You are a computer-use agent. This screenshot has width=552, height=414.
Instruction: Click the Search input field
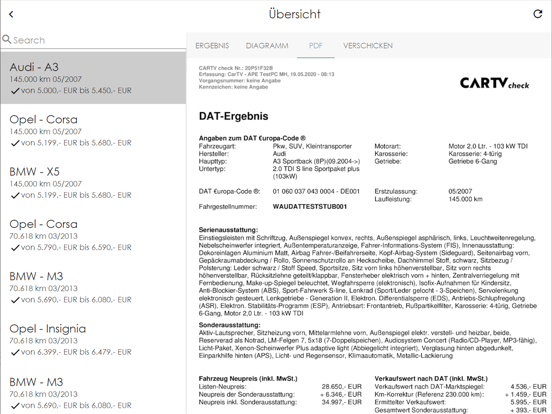tap(93, 40)
